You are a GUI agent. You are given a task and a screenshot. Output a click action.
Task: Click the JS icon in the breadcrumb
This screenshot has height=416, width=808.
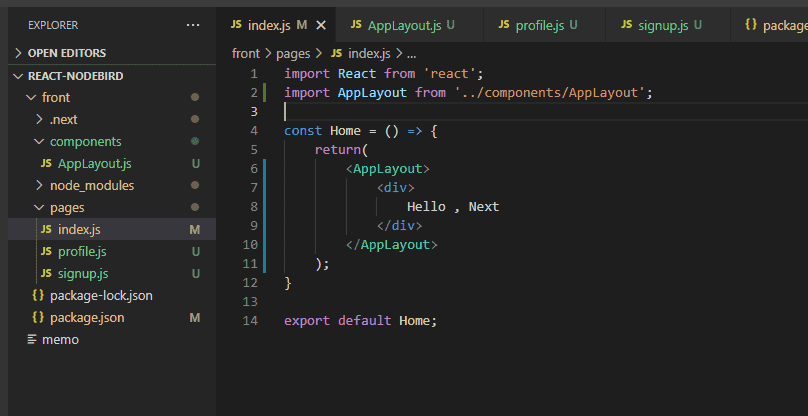click(336, 54)
